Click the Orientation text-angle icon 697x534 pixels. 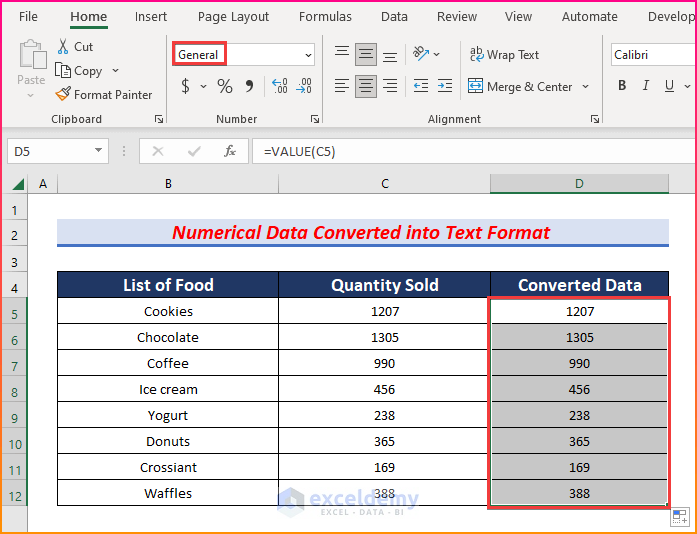pyautogui.click(x=421, y=53)
